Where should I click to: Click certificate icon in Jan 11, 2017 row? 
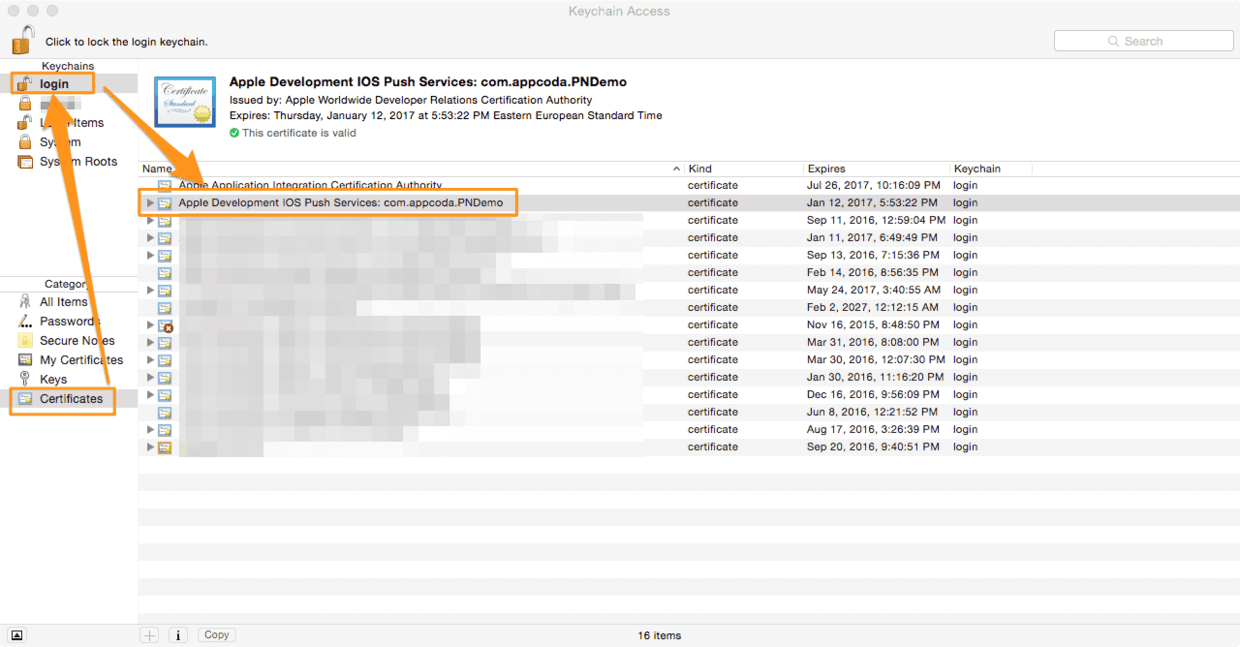(x=165, y=238)
